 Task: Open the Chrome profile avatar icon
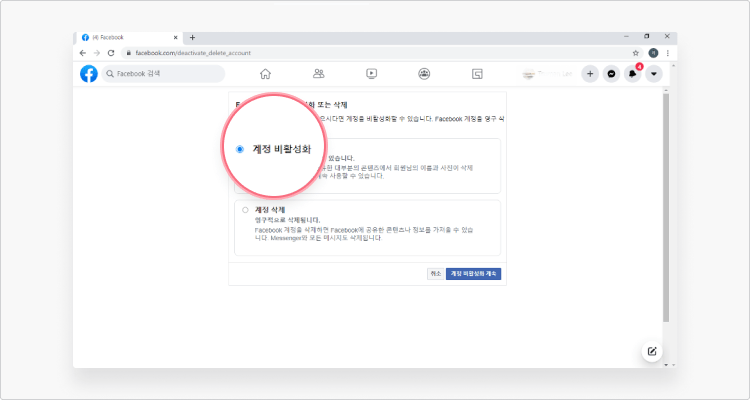tap(653, 53)
